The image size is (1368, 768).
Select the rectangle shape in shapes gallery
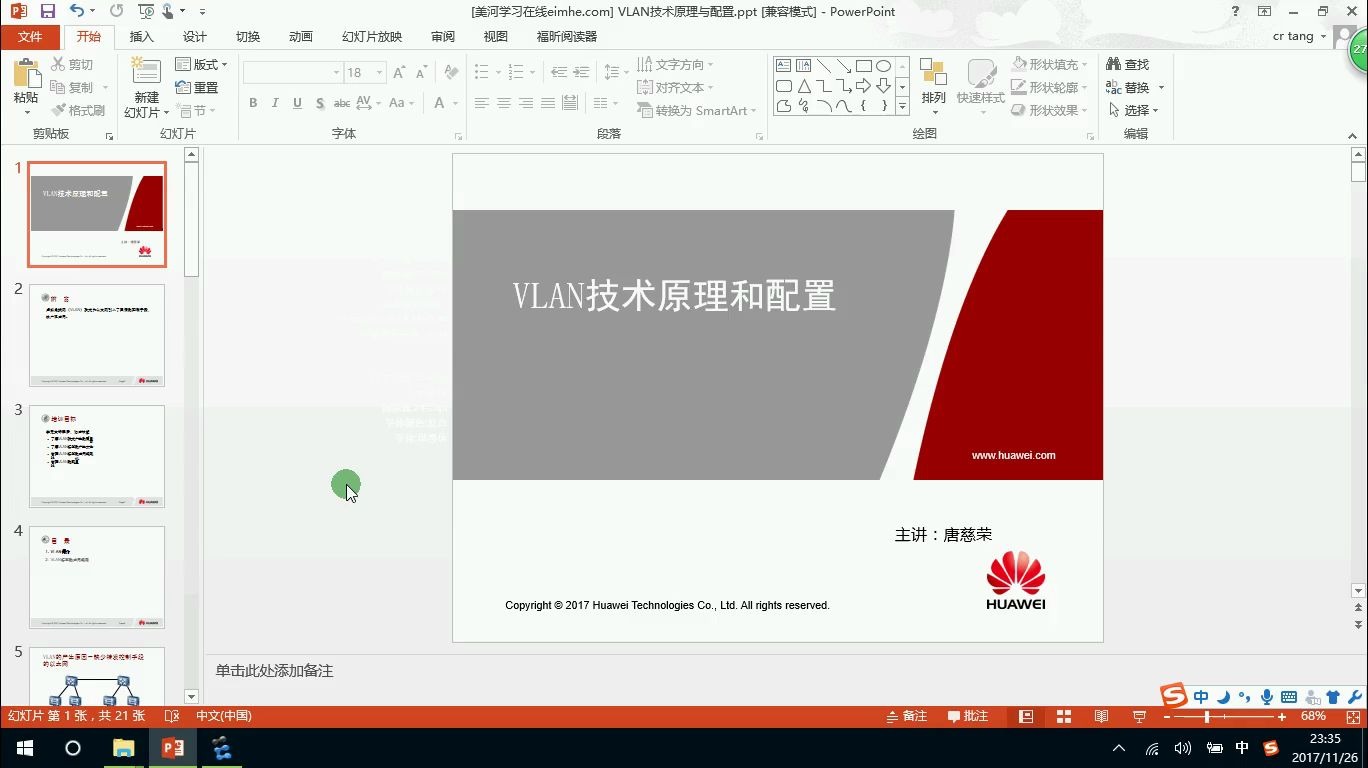[863, 66]
